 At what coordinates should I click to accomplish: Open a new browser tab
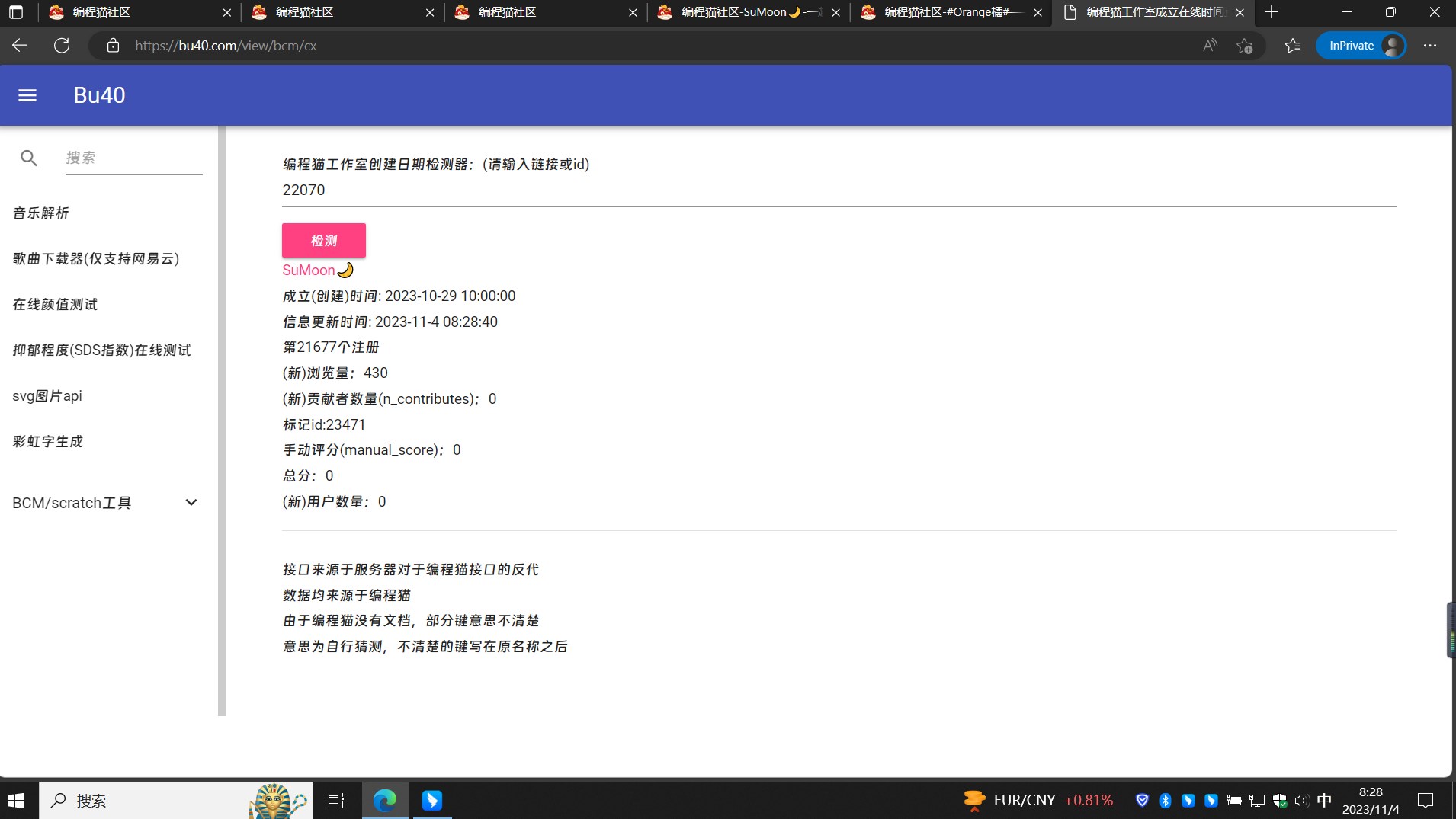click(1271, 12)
